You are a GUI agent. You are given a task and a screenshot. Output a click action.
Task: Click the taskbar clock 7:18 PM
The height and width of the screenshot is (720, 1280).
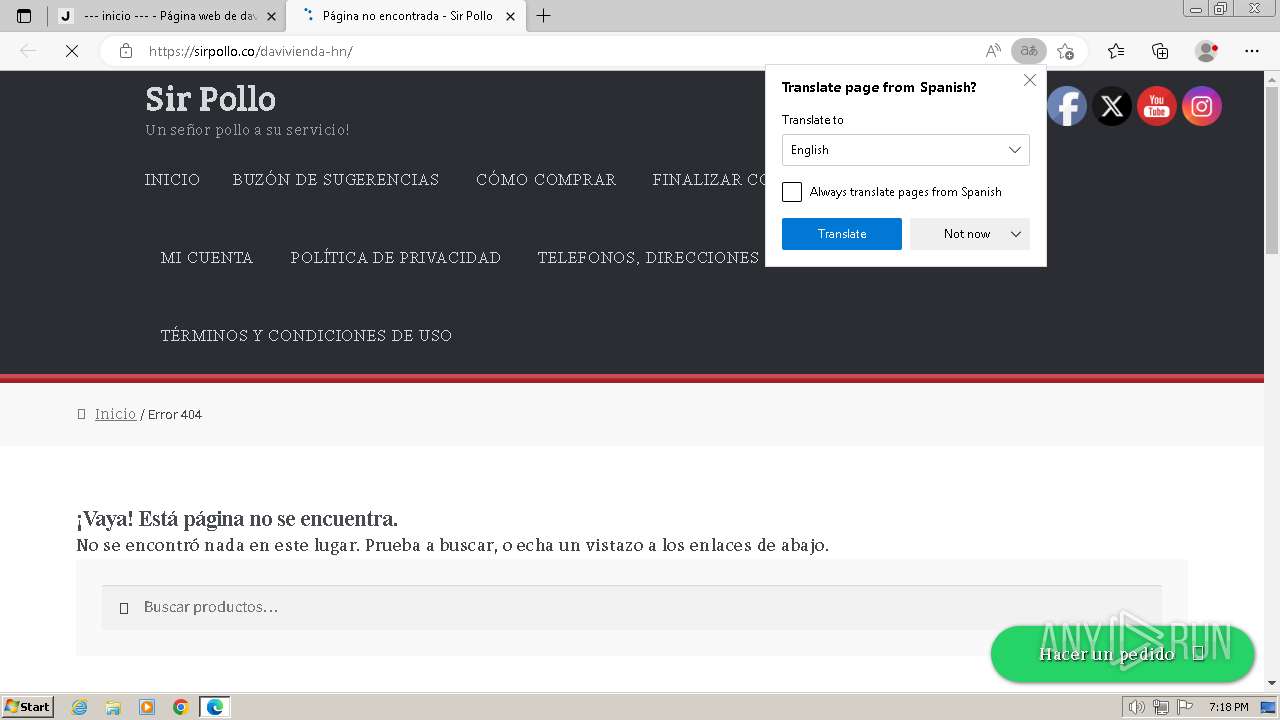pos(1228,707)
